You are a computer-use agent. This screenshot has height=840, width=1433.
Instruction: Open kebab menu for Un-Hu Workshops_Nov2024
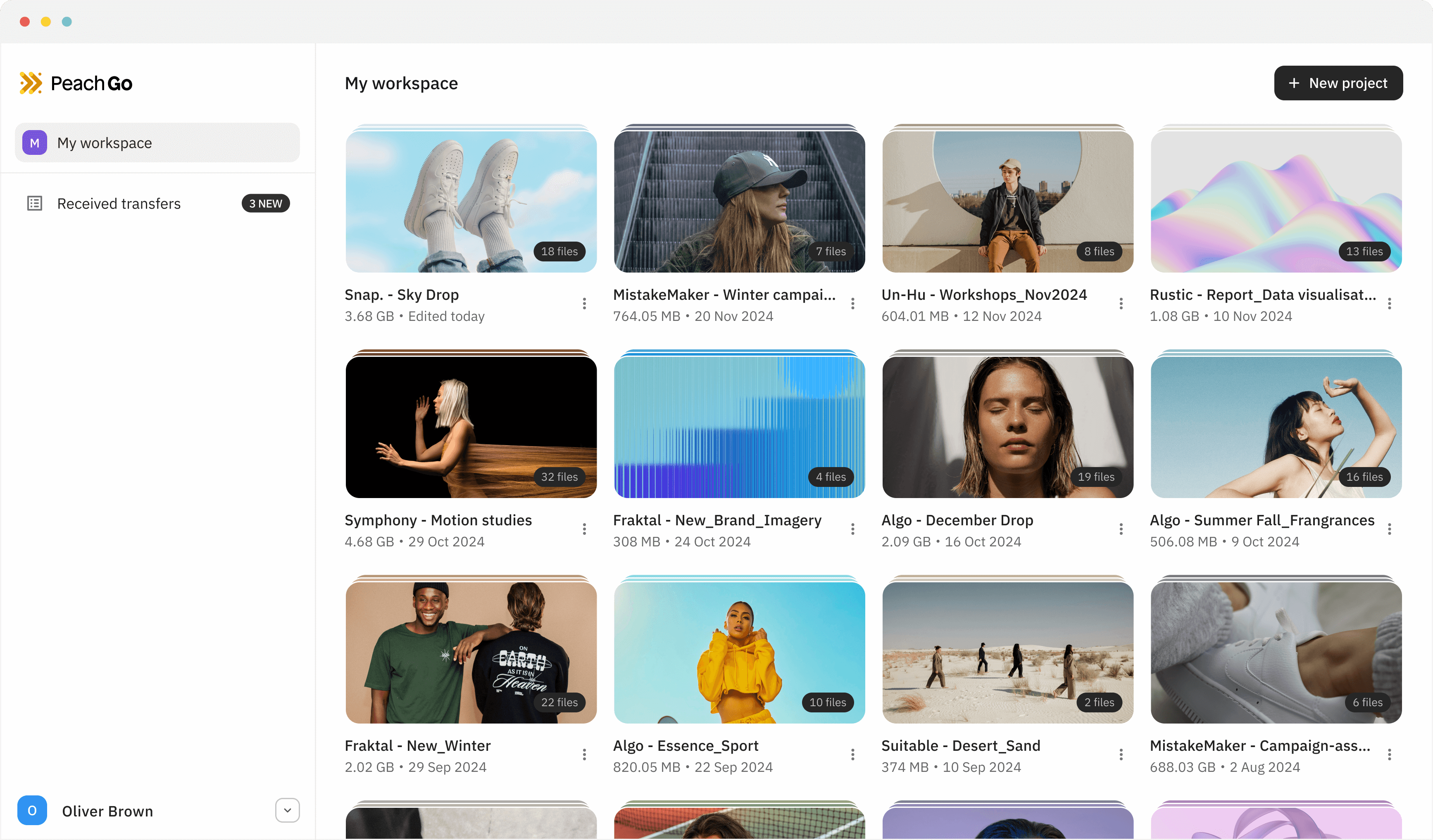point(1121,304)
